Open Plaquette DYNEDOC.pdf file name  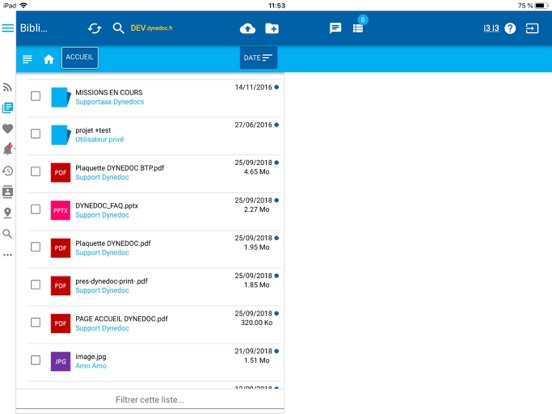click(113, 243)
